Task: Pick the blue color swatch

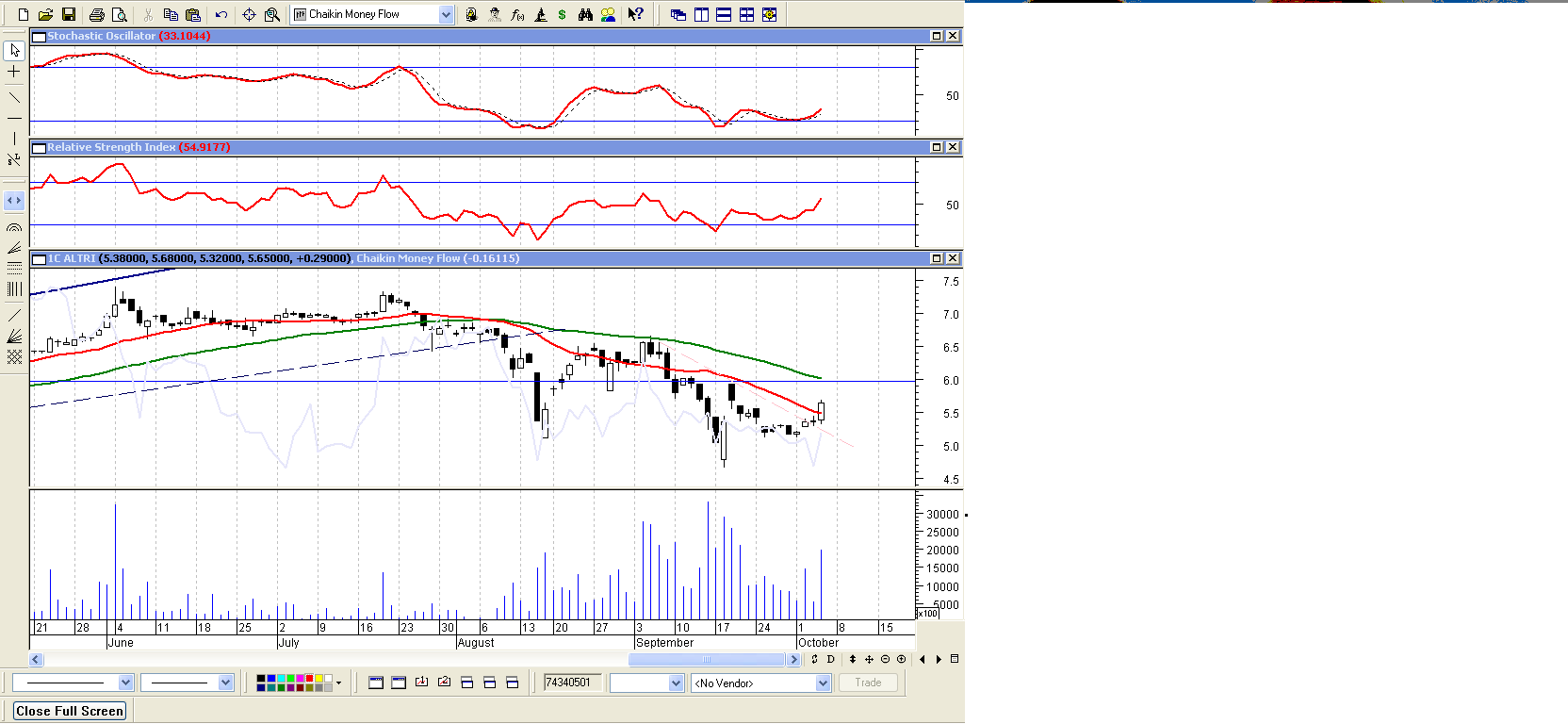Action: coord(270,678)
